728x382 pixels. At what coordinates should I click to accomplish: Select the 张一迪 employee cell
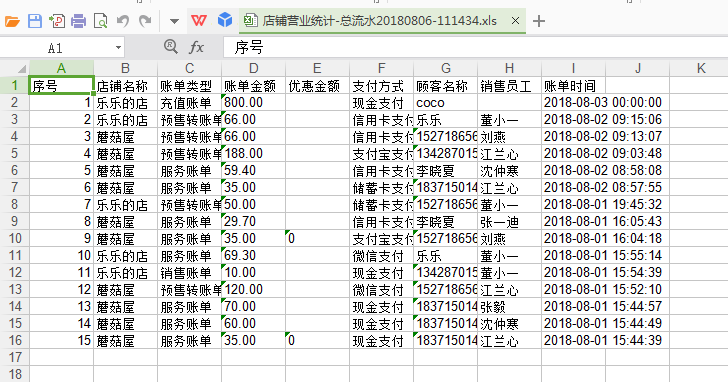pos(510,222)
